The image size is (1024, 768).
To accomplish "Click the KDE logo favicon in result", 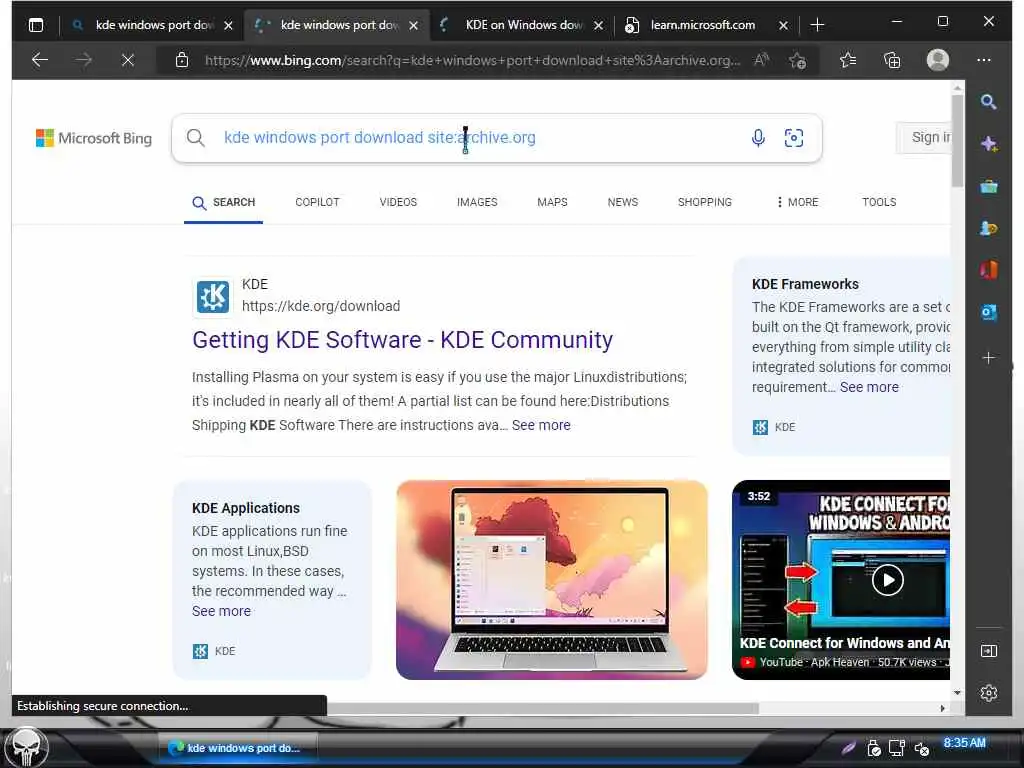I will click(x=213, y=297).
